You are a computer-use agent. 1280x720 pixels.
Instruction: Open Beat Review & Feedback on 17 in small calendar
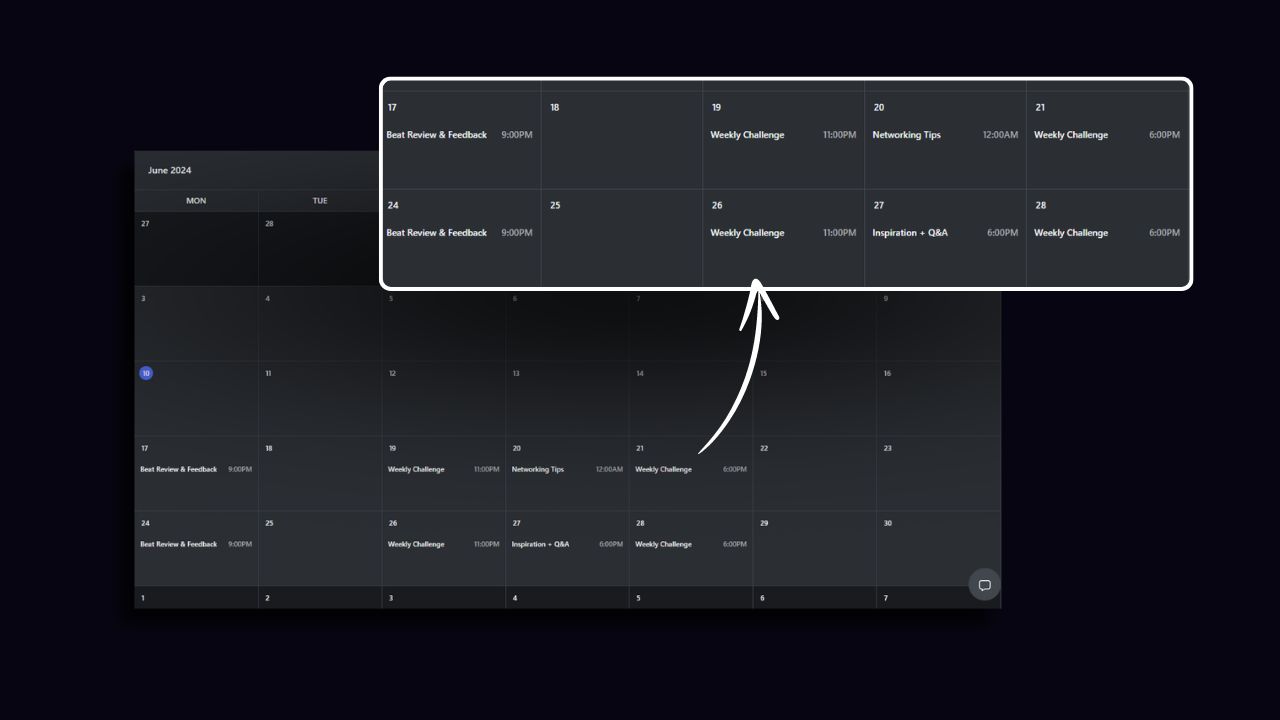(179, 469)
